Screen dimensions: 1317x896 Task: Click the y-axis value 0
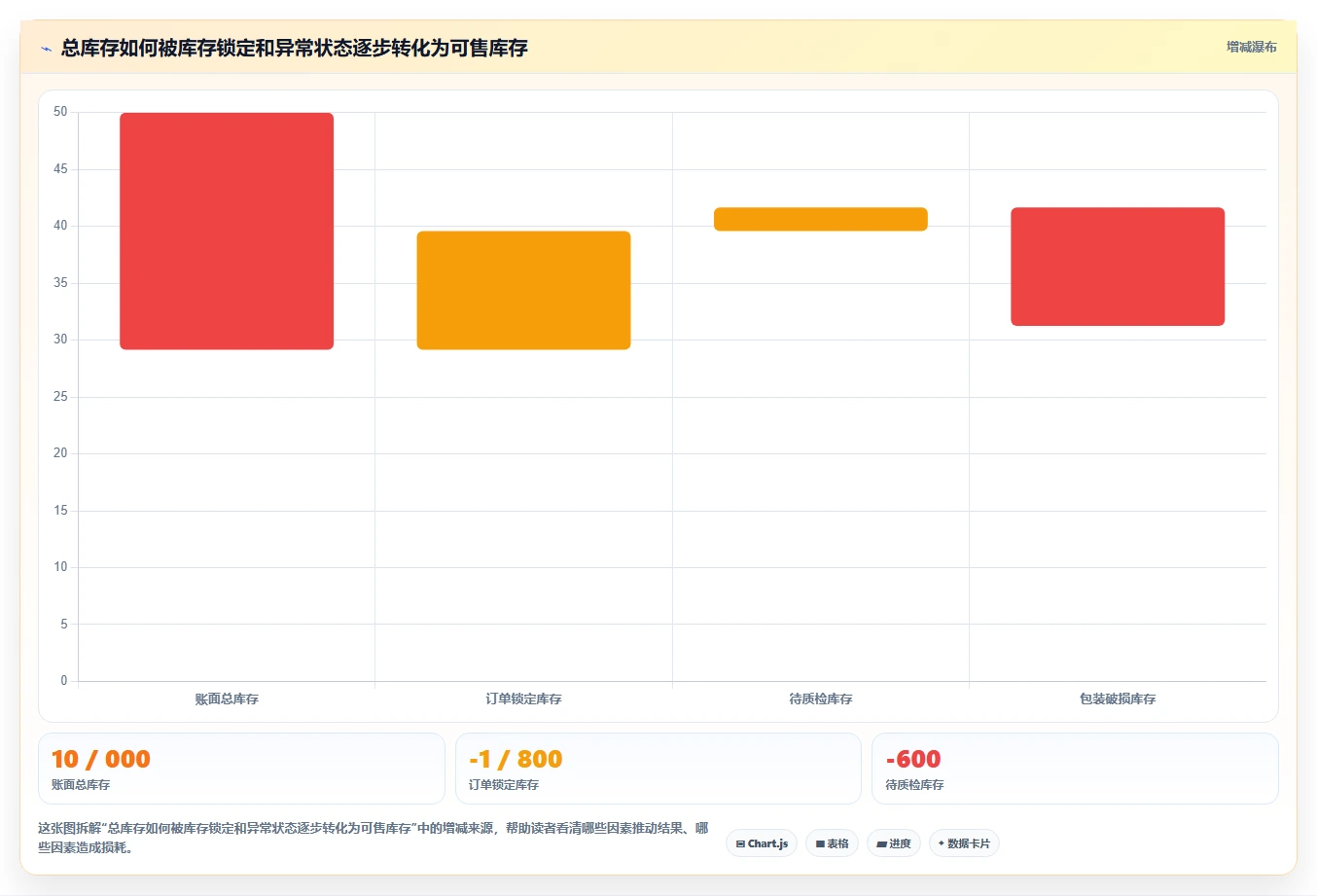pyautogui.click(x=64, y=681)
